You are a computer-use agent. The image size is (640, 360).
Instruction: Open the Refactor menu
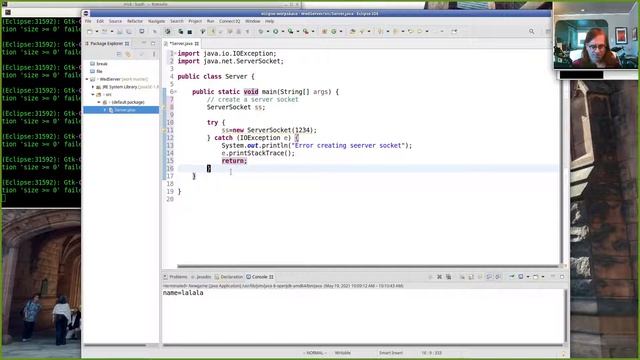(135, 21)
